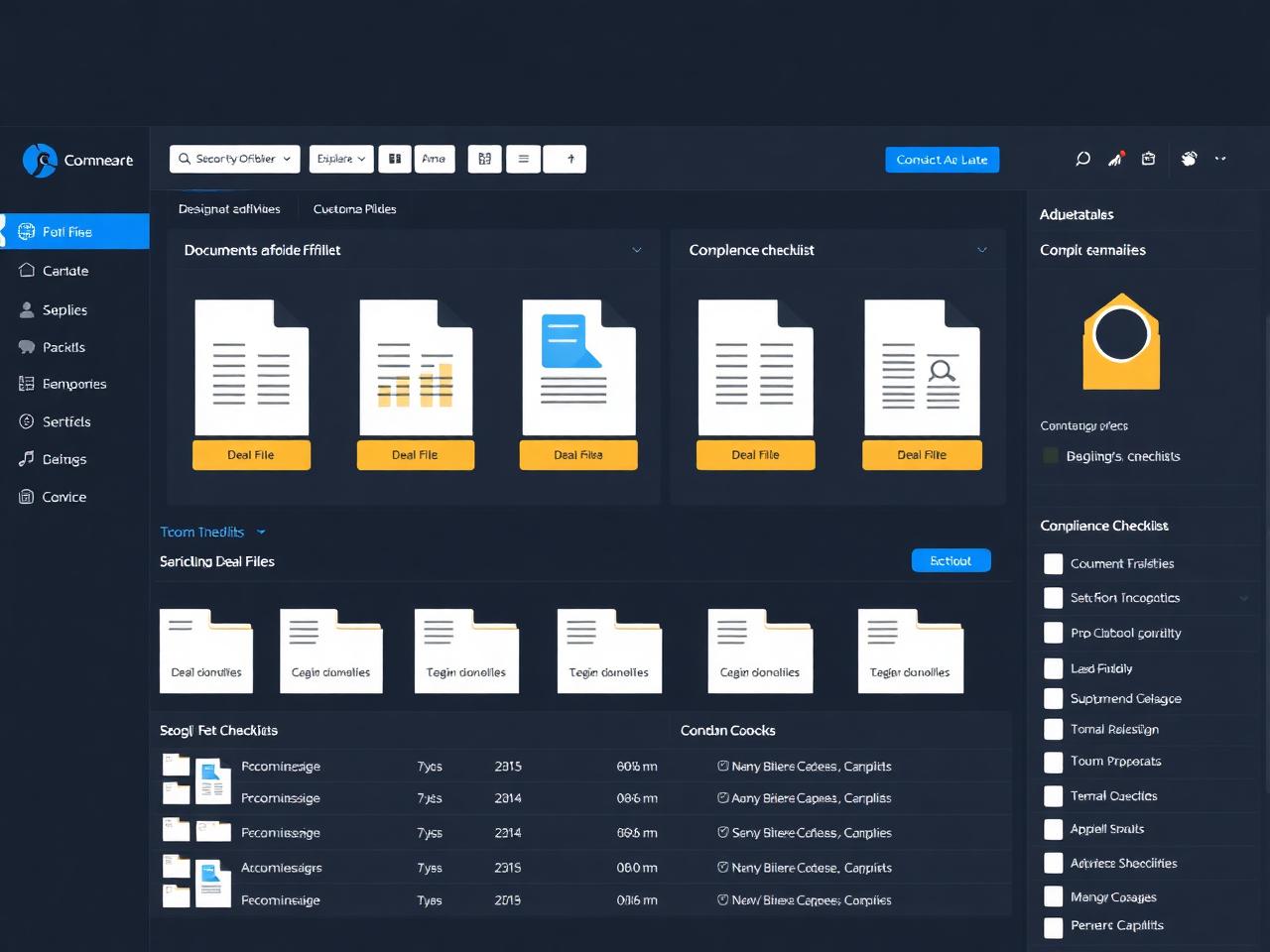This screenshot has width=1270, height=952.
Task: Check the Setcfion Incogatics checkbox
Action: [x=1054, y=598]
